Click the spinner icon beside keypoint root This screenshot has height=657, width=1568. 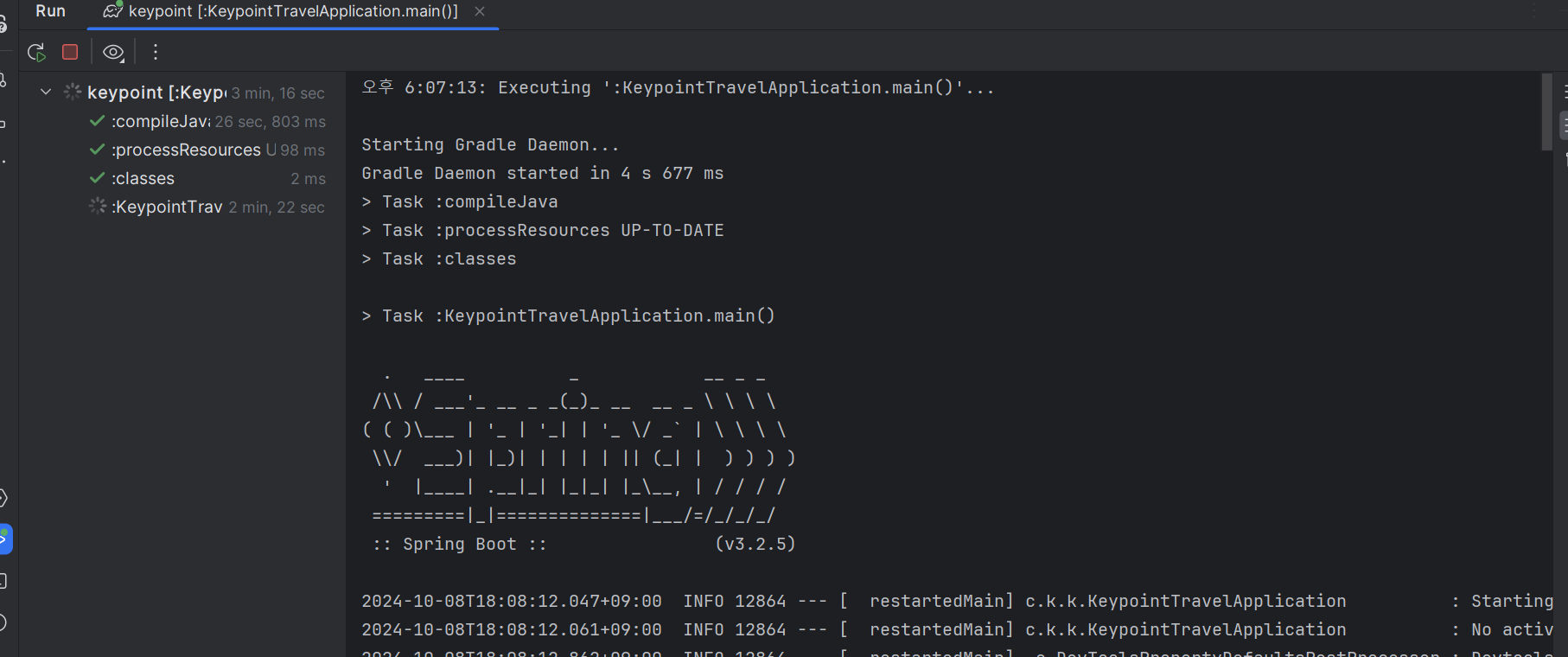(73, 92)
